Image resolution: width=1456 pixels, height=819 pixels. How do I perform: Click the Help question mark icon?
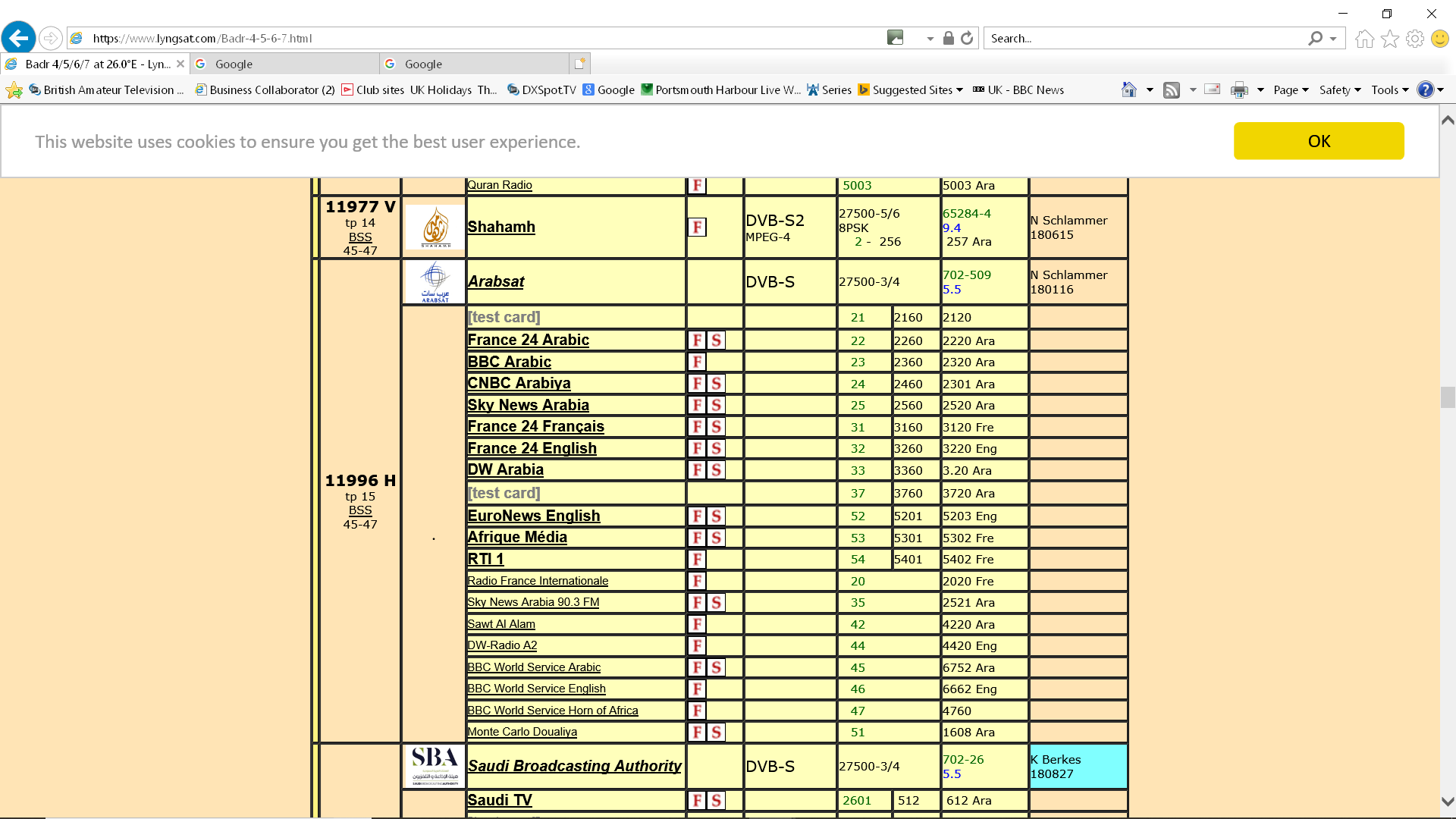pos(1426,89)
